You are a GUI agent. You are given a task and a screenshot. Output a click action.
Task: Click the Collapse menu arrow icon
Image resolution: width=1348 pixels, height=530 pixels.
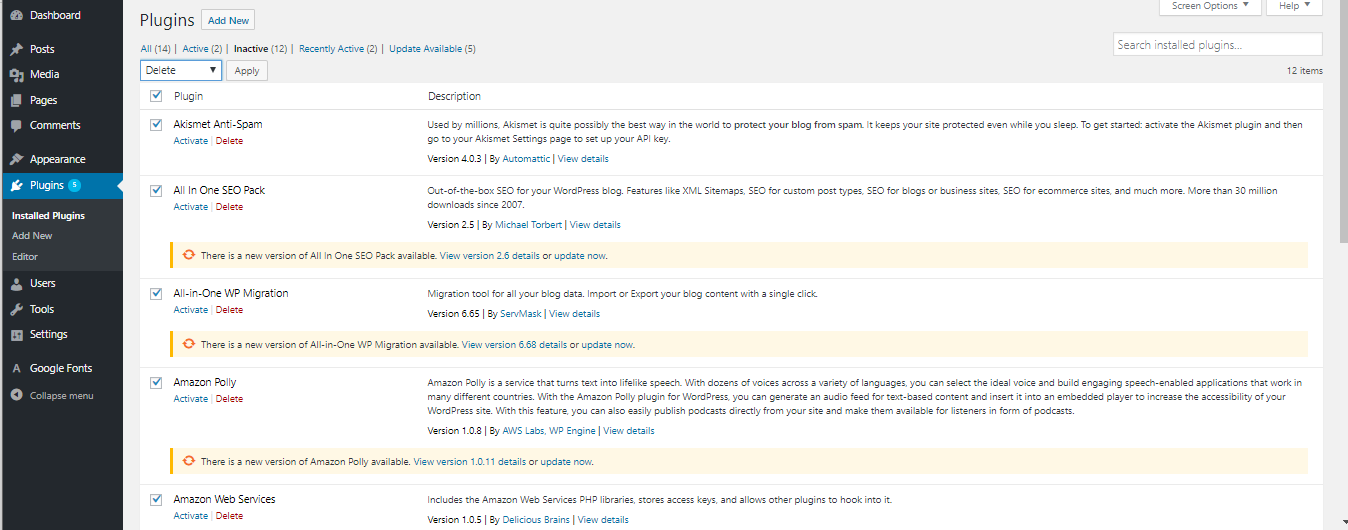pyautogui.click(x=16, y=396)
